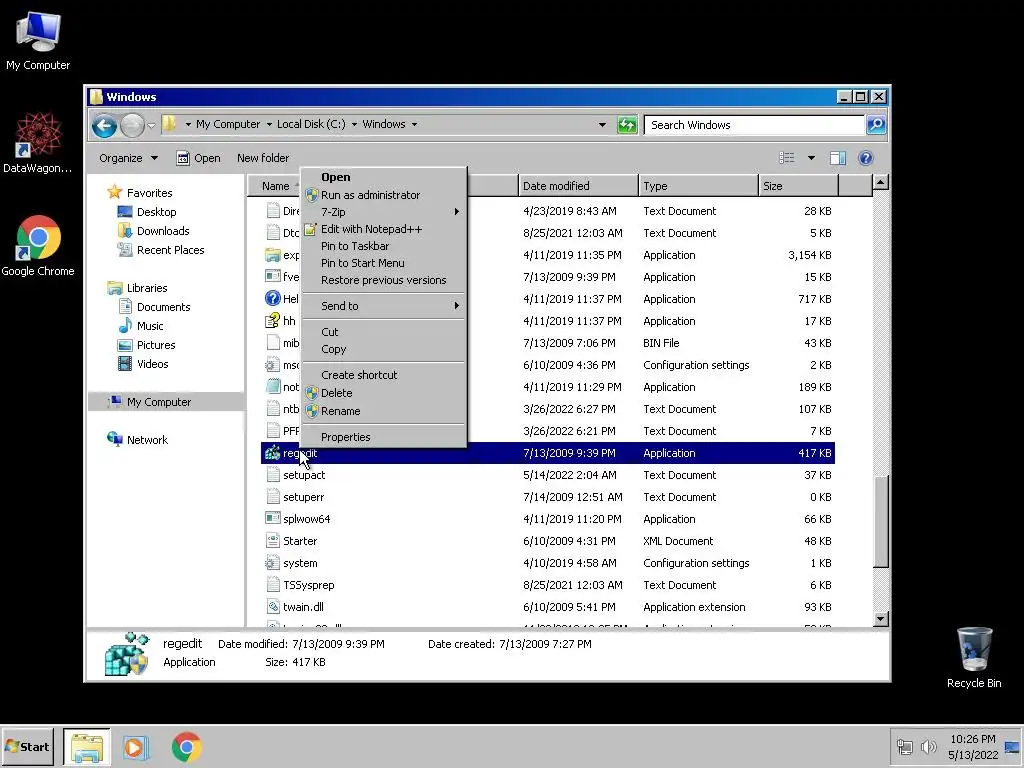This screenshot has width=1024, height=768.
Task: Open the Organize dropdown
Action: (x=129, y=158)
